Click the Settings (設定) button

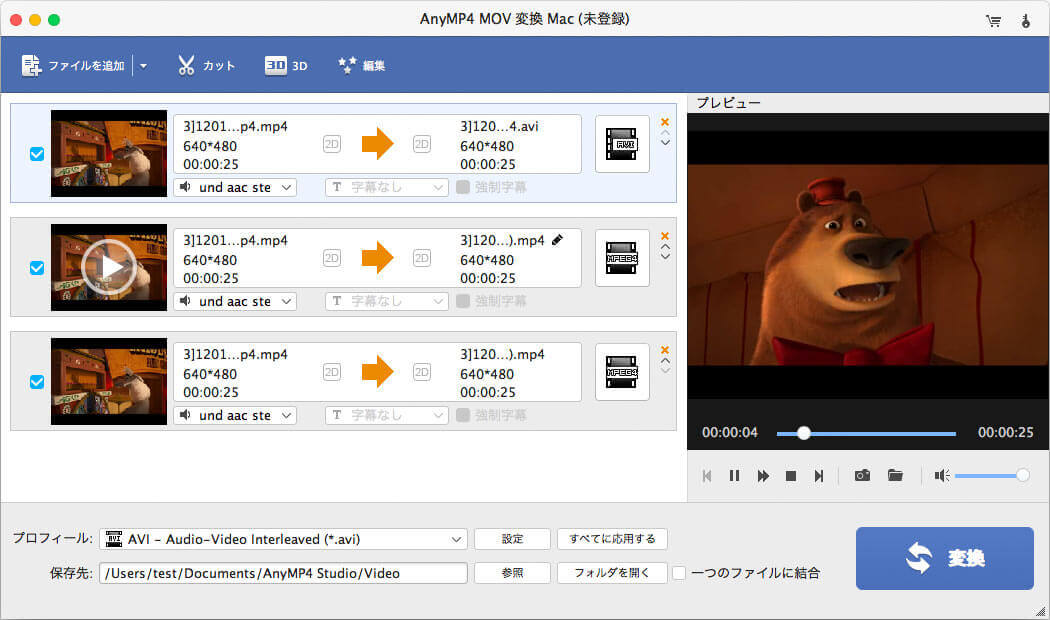coord(512,539)
